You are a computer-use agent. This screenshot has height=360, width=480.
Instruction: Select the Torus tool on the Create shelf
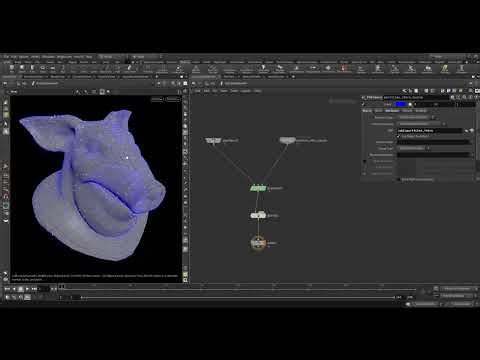point(43,69)
